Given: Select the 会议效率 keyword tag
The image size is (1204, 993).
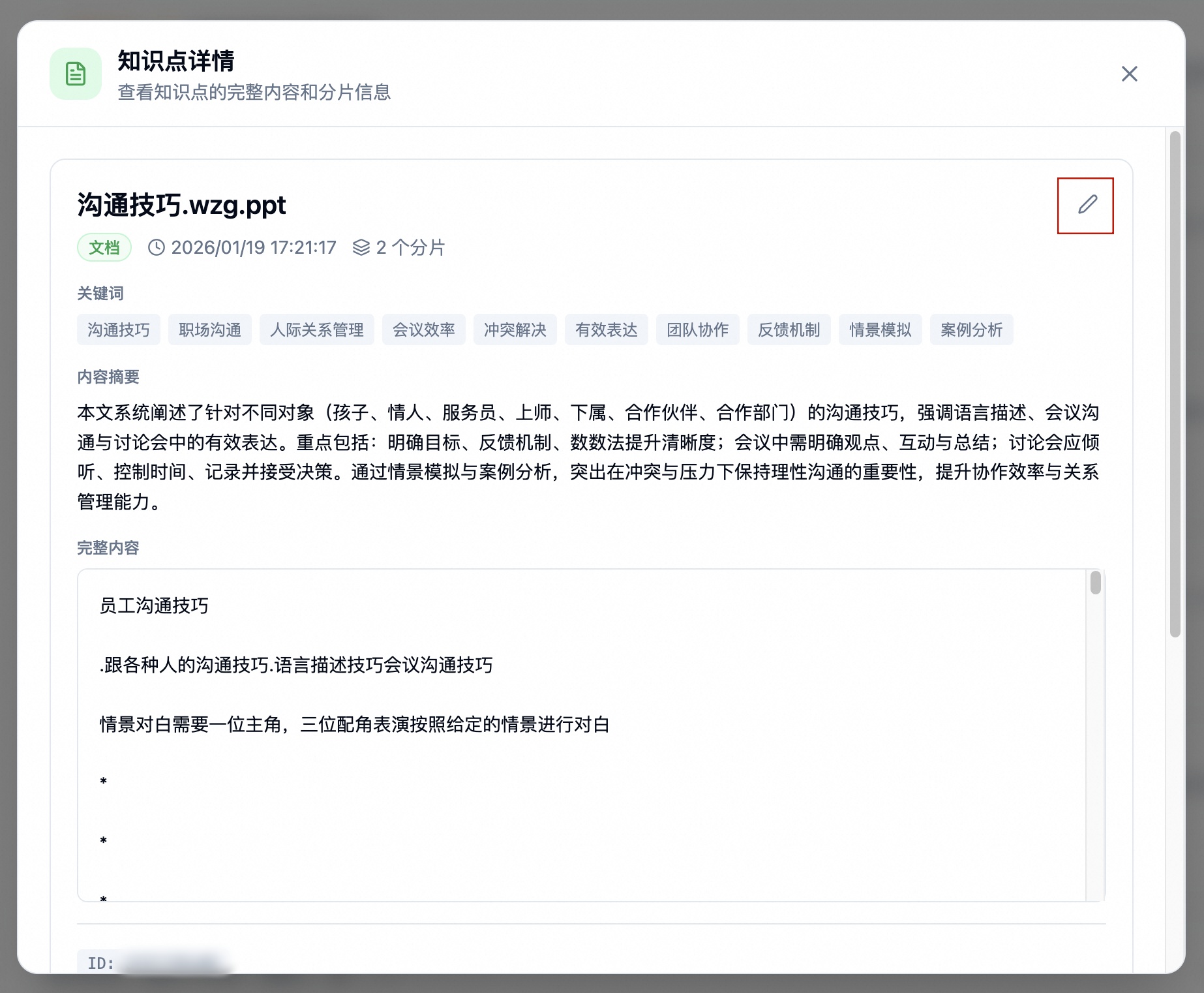Looking at the screenshot, I should coord(423,329).
